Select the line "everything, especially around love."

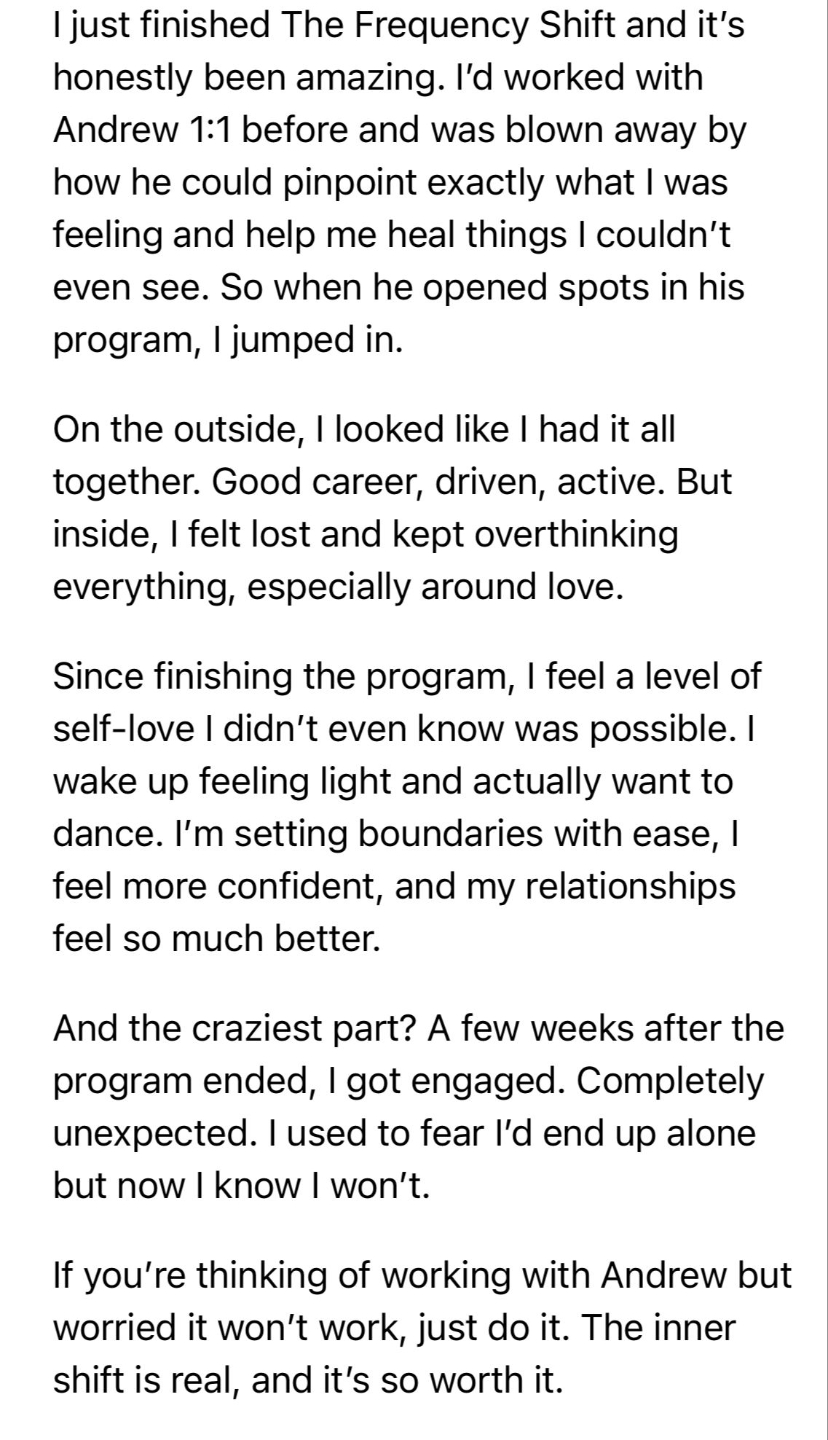tap(337, 588)
